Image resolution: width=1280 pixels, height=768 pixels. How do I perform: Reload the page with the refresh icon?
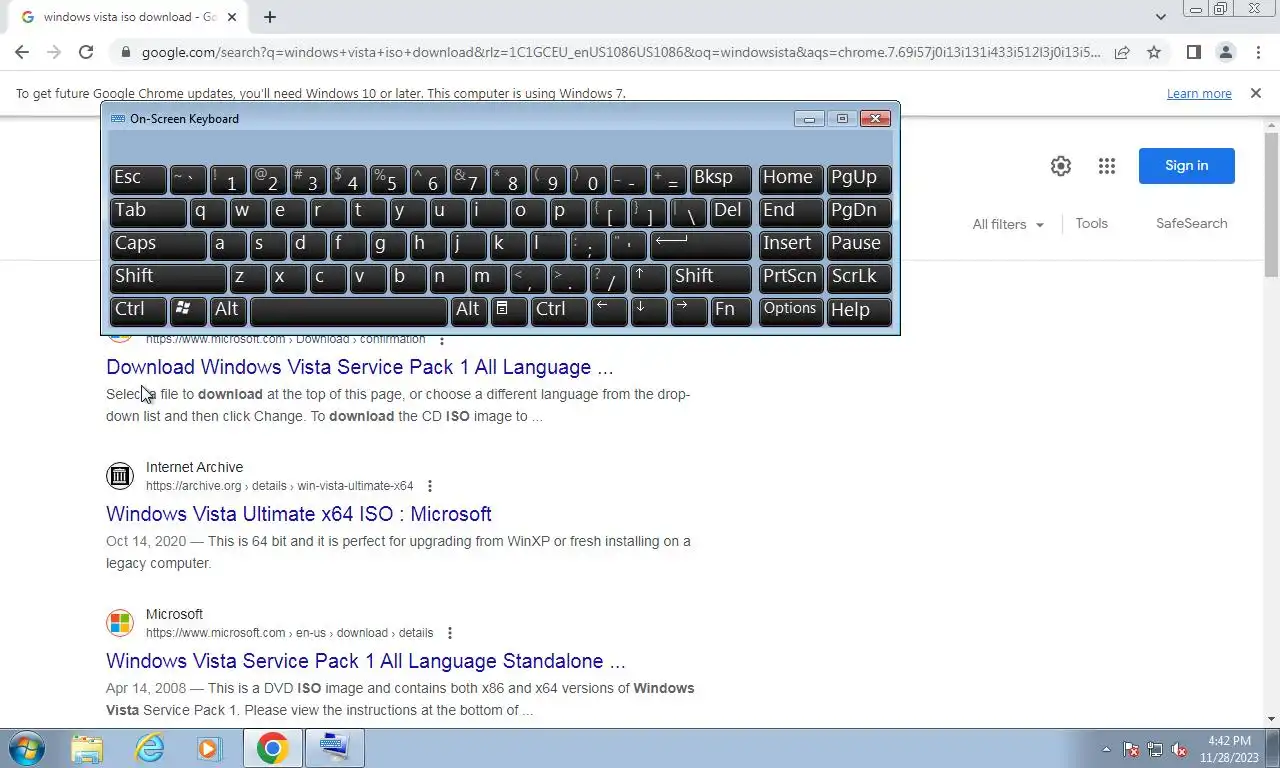point(86,52)
